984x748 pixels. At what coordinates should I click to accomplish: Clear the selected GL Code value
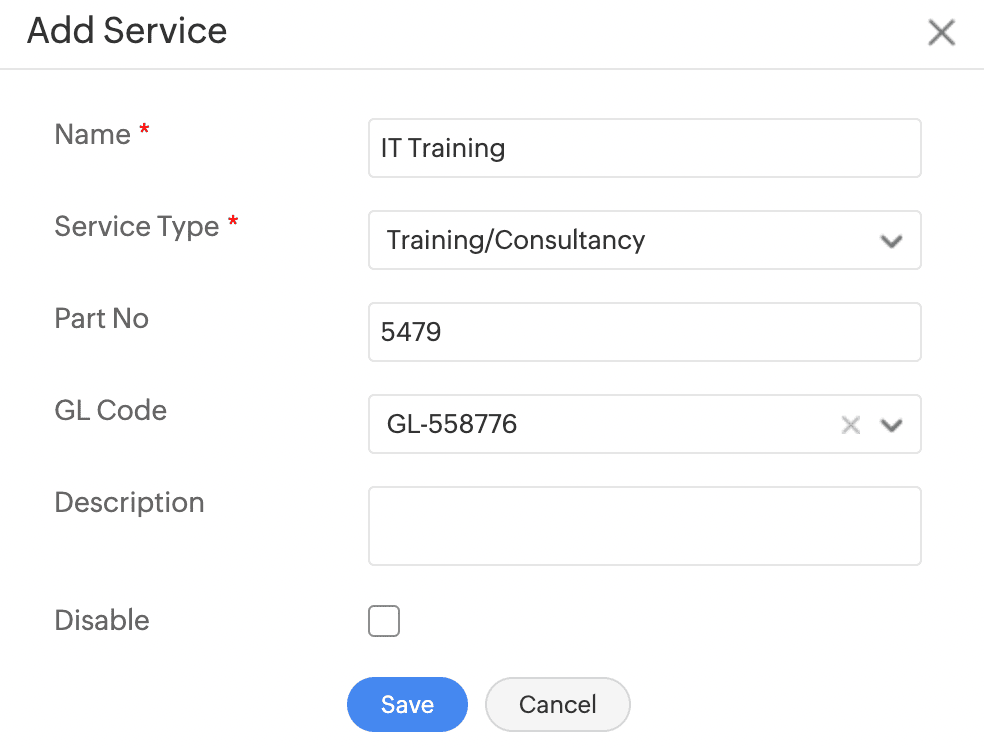click(851, 425)
